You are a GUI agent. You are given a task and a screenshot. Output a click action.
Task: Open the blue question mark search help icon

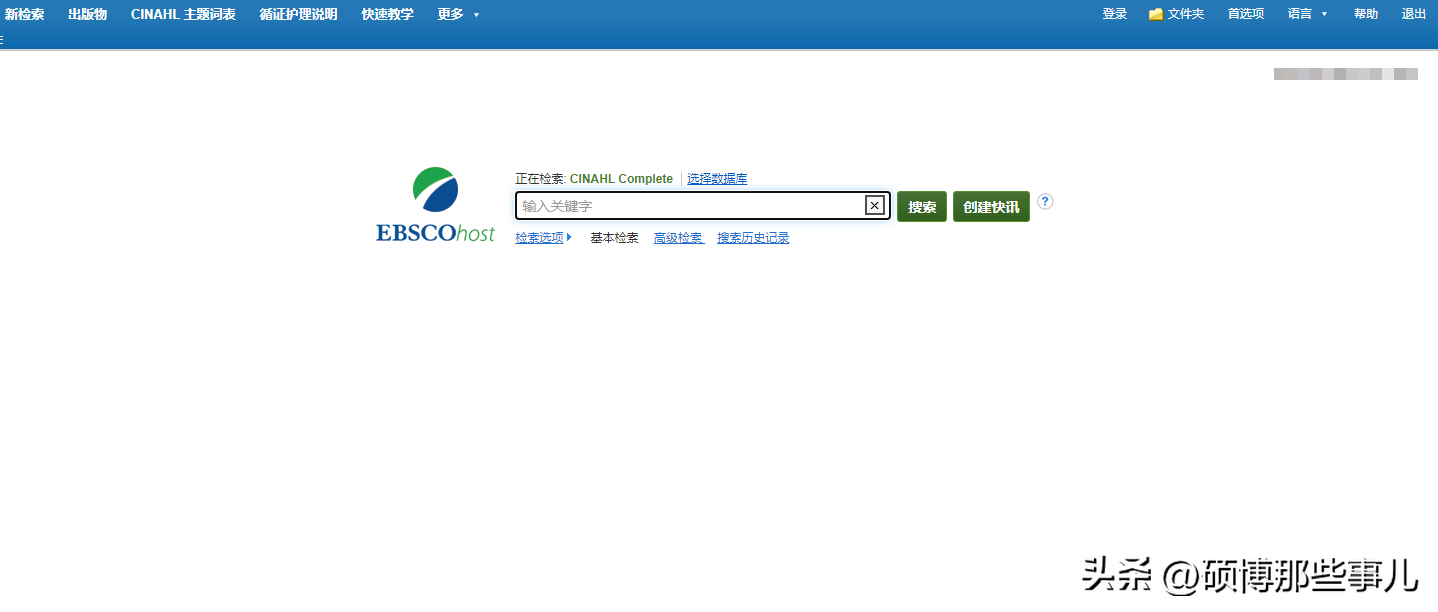(x=1045, y=201)
